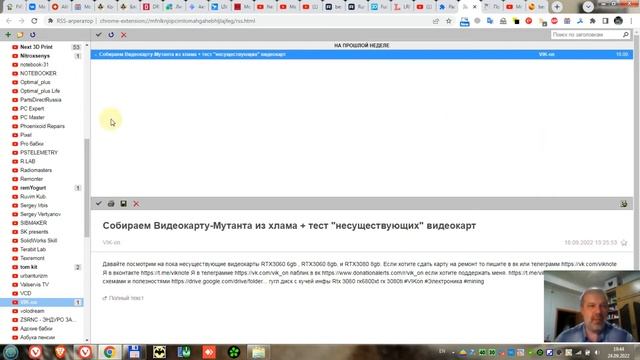The image size is (640, 360).
Task: Open Google Chrome from the taskbar
Action: tap(109, 352)
